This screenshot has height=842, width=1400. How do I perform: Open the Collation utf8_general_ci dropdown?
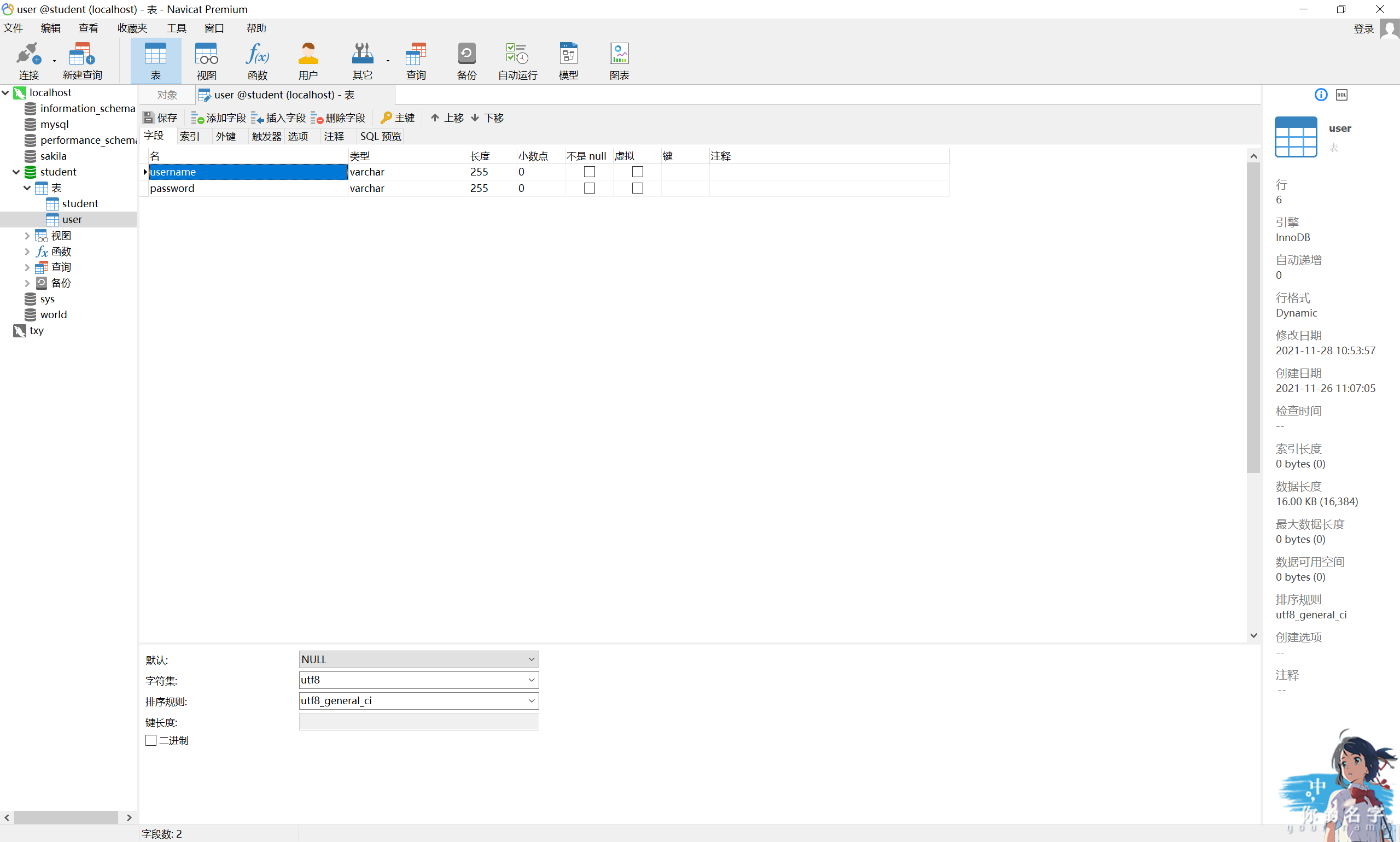(x=419, y=701)
